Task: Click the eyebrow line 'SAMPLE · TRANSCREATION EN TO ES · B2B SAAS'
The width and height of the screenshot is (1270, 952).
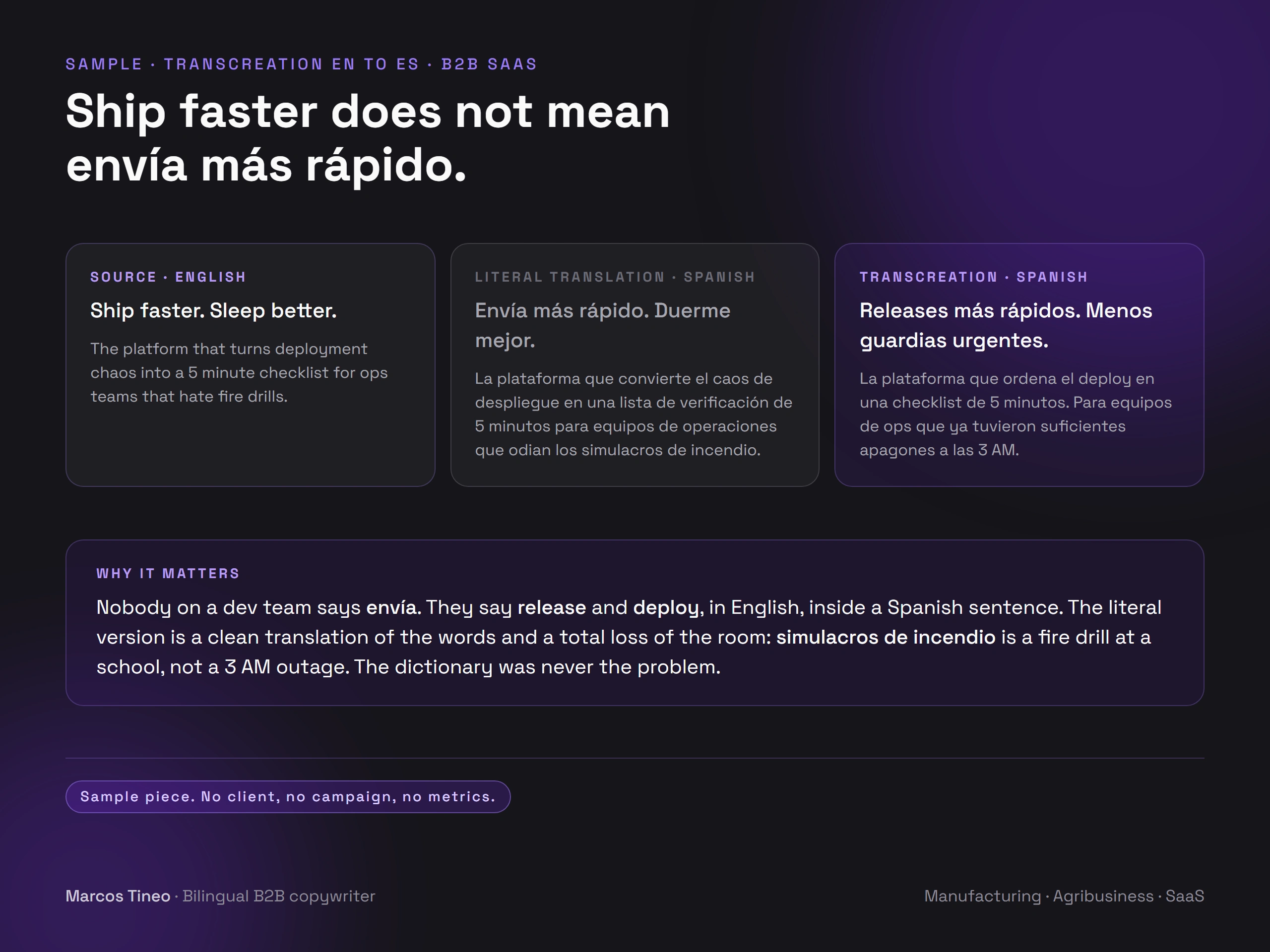Action: (302, 63)
